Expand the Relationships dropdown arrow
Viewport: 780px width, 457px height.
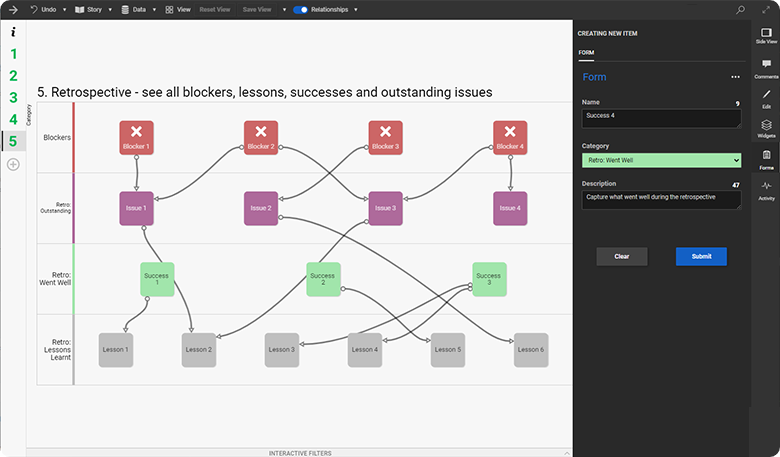coord(355,9)
